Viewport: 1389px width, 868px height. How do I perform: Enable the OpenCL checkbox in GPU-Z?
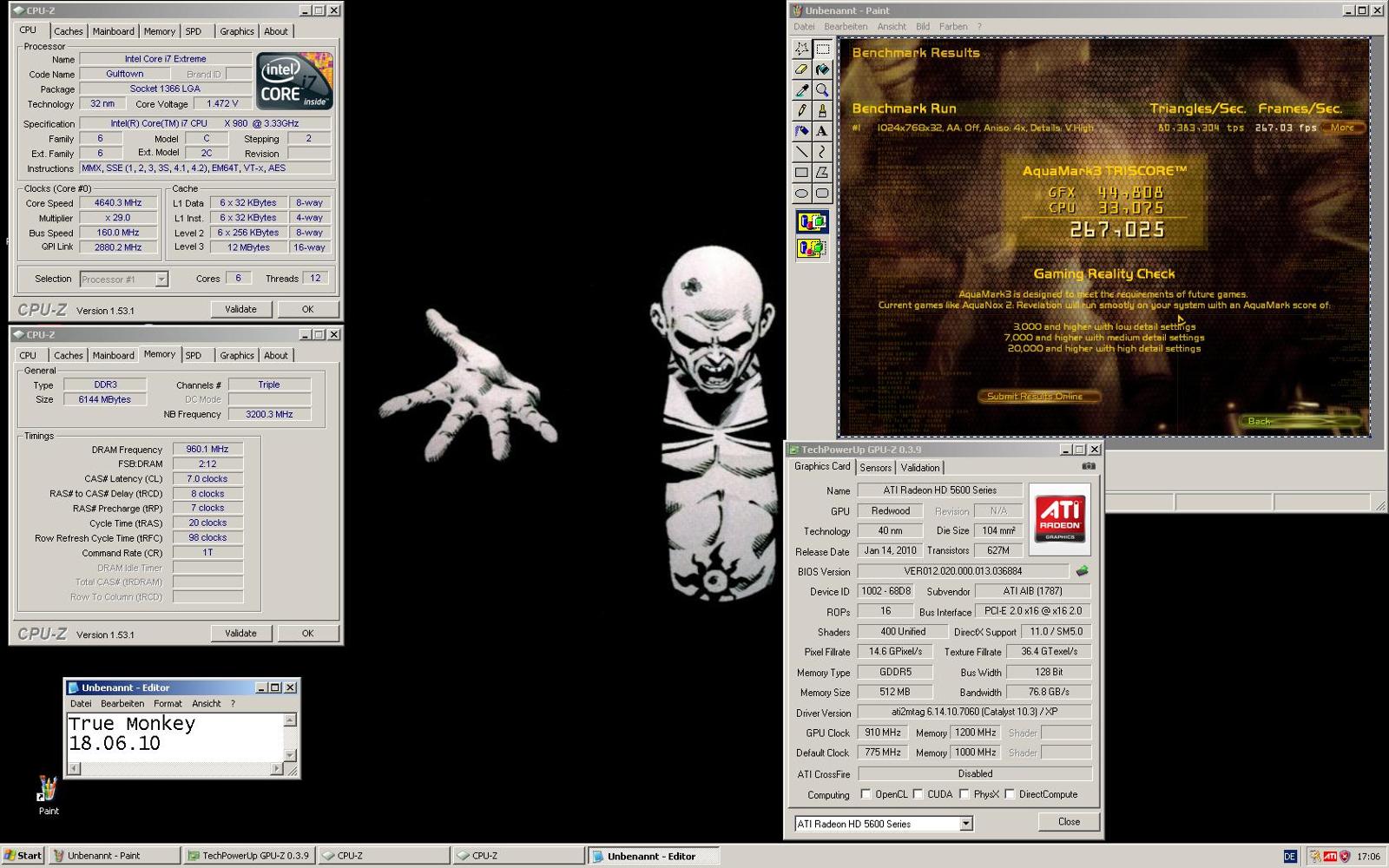click(x=866, y=794)
